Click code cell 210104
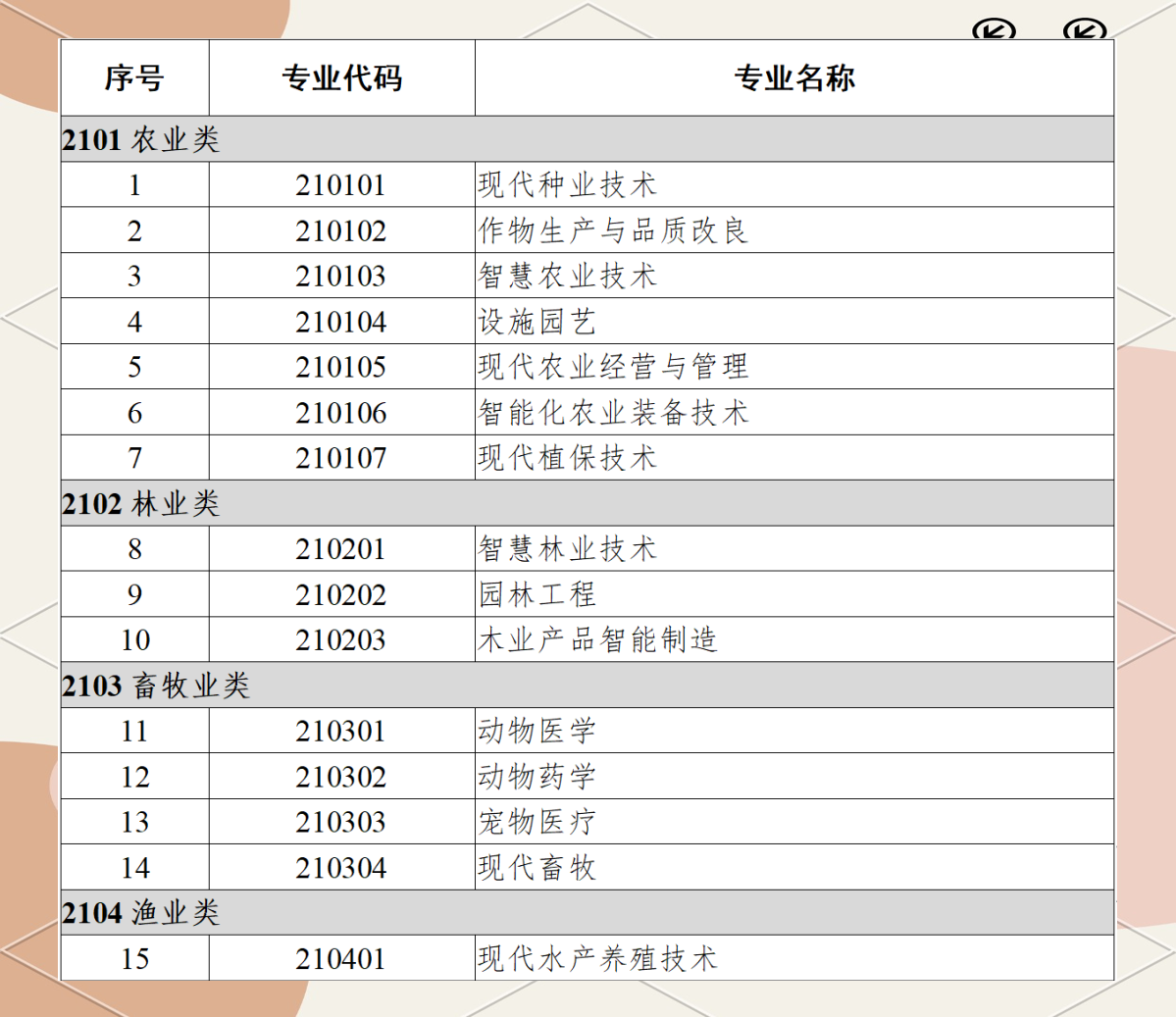Viewport: 1176px width, 1017px height. coord(340,322)
